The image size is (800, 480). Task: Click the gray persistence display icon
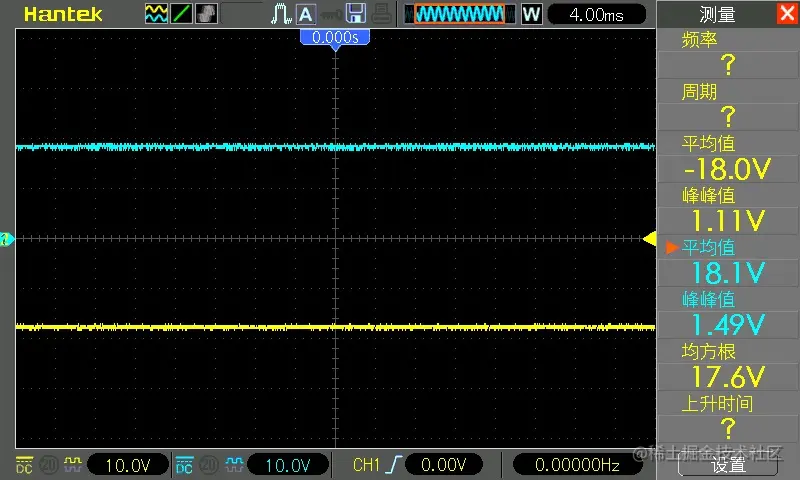click(x=206, y=14)
